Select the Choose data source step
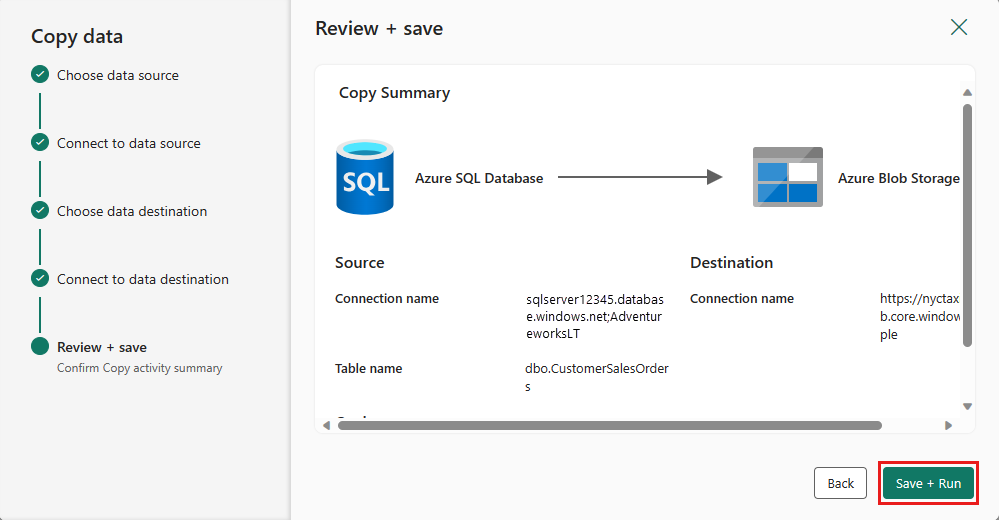Viewport: 999px width, 520px height. [x=117, y=75]
